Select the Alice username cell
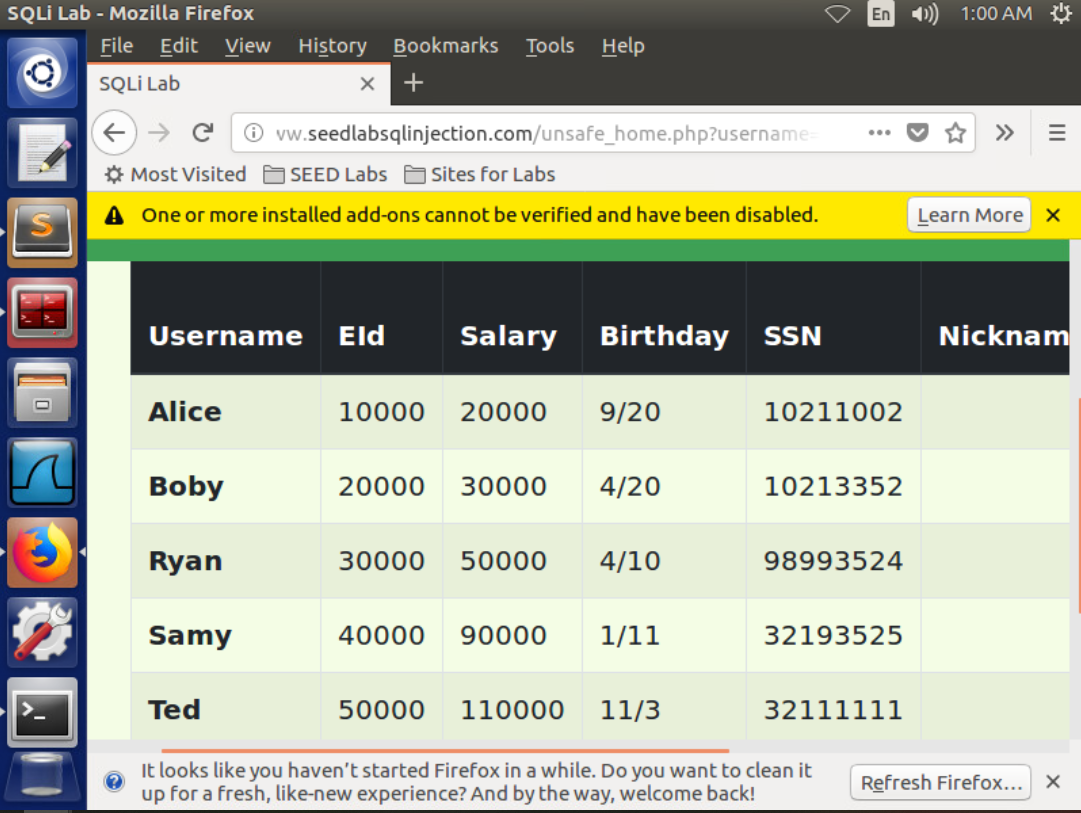1081x813 pixels. point(225,412)
